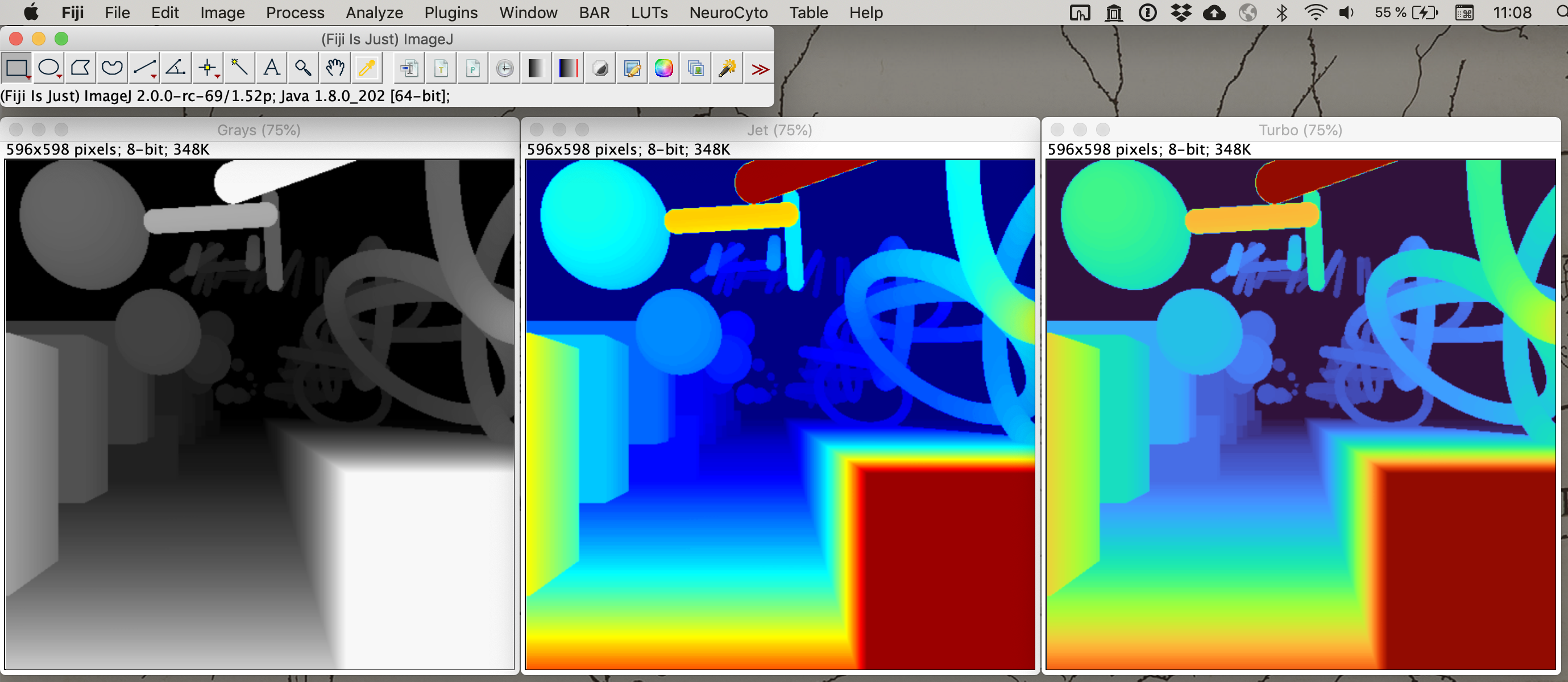Select the Text tool
This screenshot has width=1568, height=682.
point(272,68)
